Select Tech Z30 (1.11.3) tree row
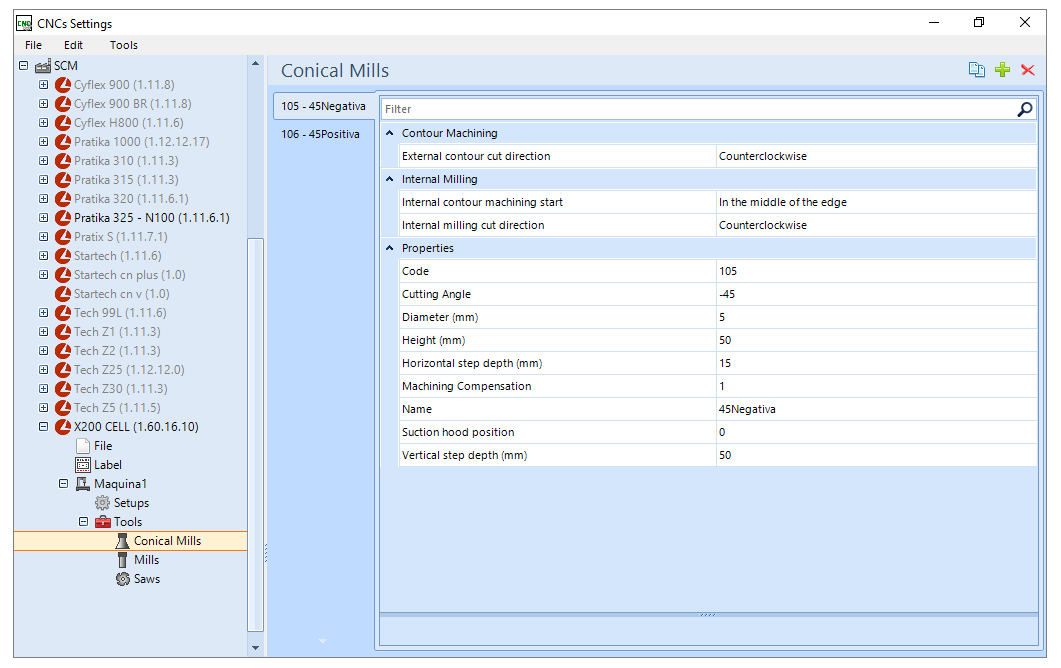The height and width of the screenshot is (668, 1061). coord(120,389)
